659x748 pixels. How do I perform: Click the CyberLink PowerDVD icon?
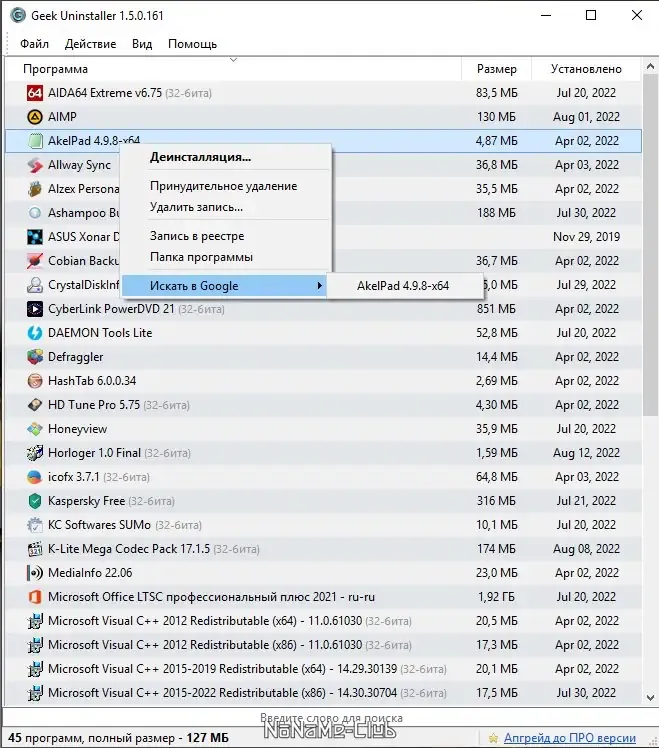[35, 309]
